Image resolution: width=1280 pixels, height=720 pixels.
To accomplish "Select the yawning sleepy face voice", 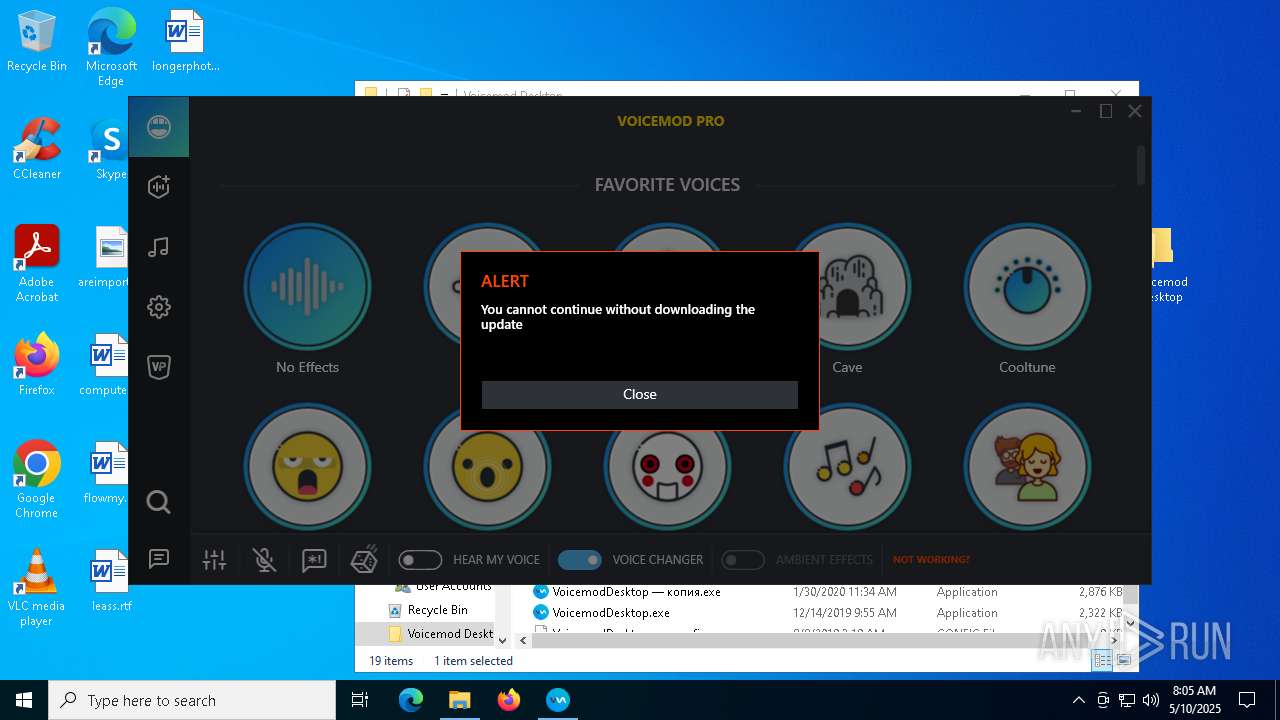I will pyautogui.click(x=307, y=466).
